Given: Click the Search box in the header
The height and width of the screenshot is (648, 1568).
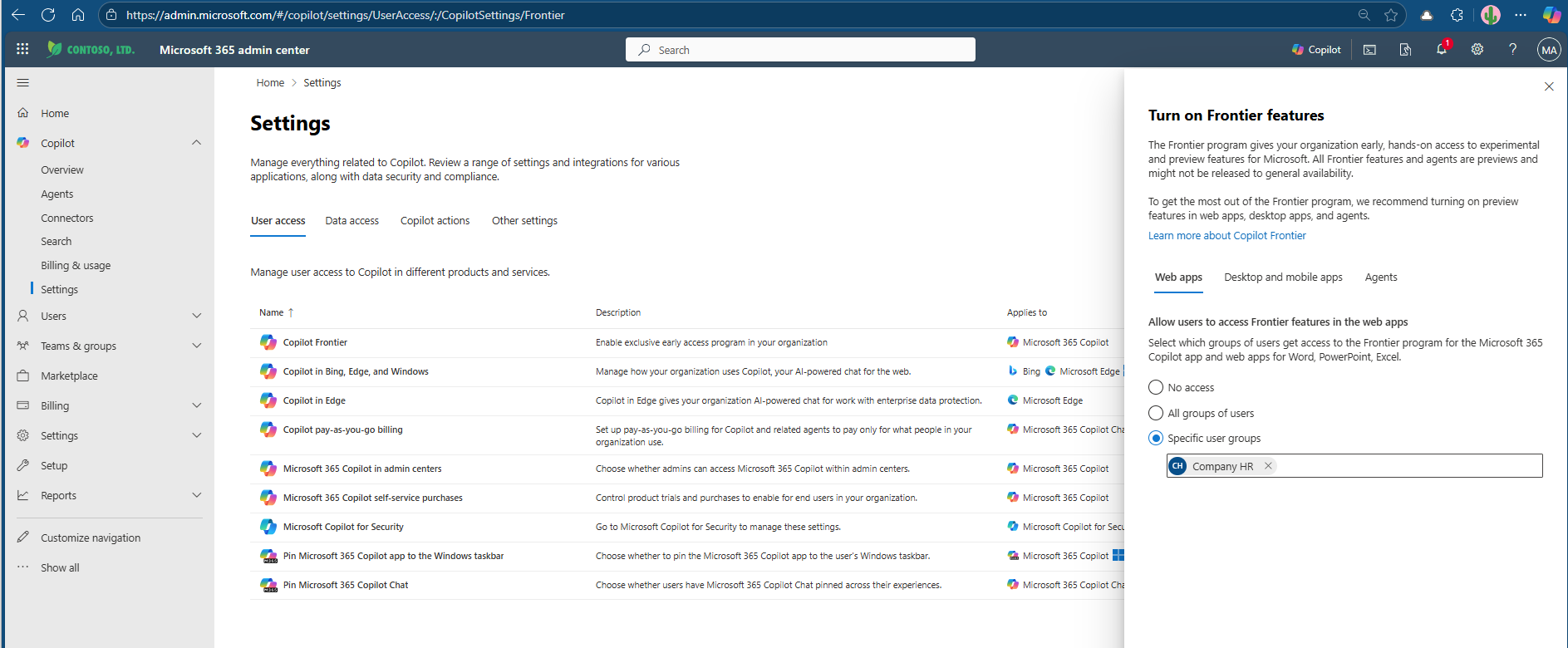Looking at the screenshot, I should pos(800,50).
